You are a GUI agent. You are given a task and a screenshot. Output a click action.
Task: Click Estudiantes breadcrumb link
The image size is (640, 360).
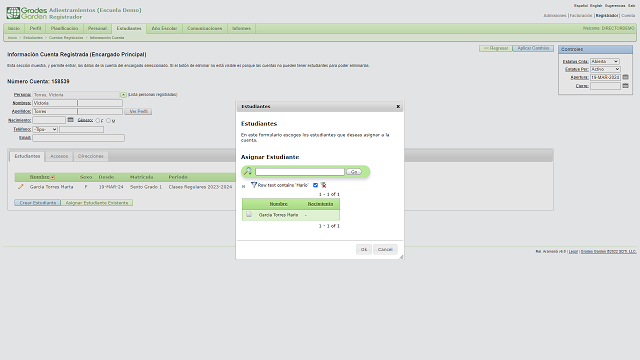point(33,38)
